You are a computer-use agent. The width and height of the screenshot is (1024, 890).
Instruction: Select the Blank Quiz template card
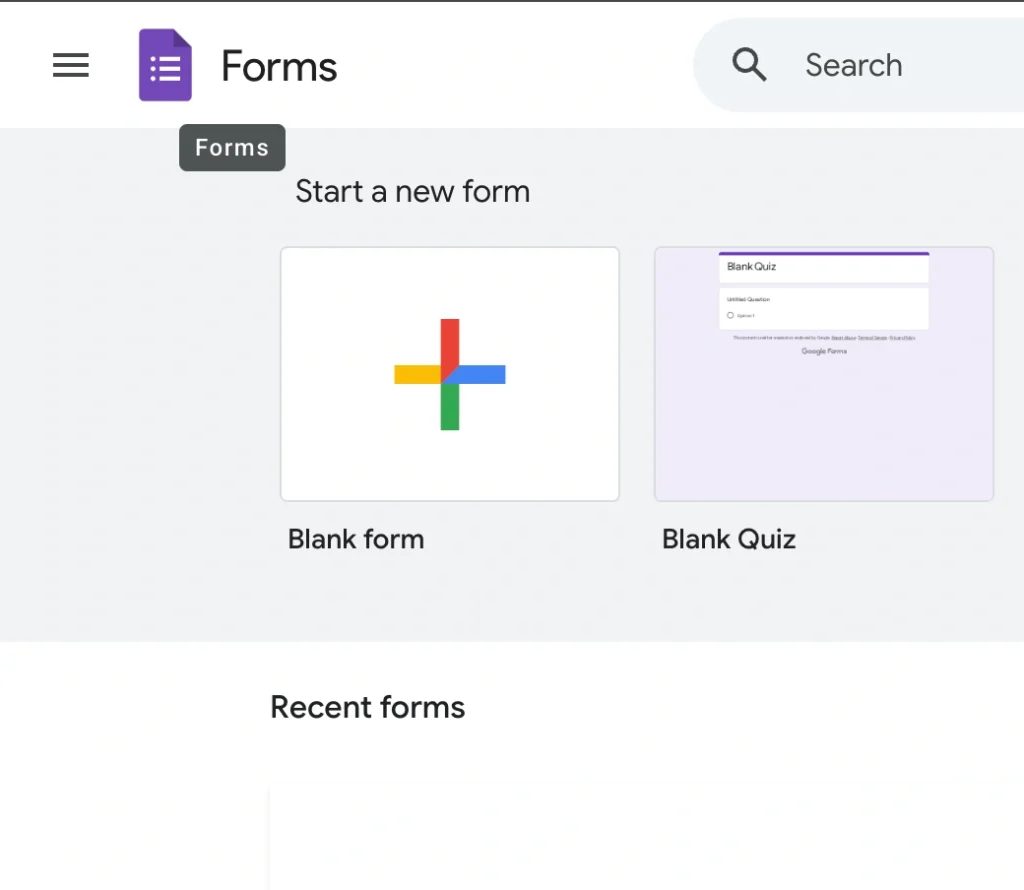[x=823, y=373]
